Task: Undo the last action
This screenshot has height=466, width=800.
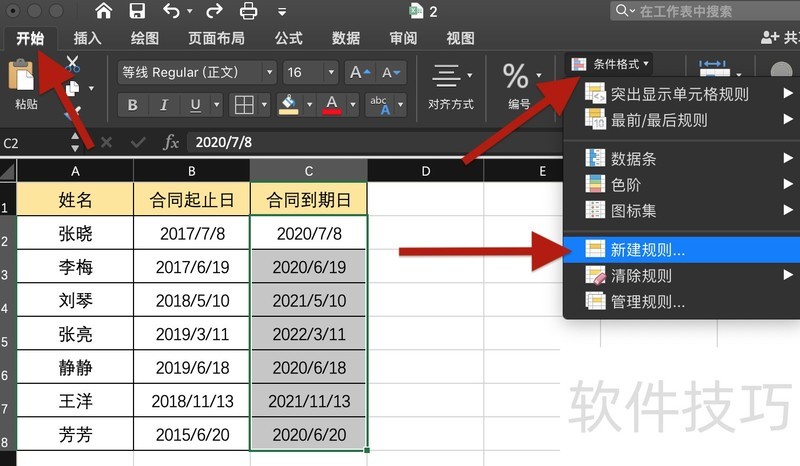Action: (171, 11)
